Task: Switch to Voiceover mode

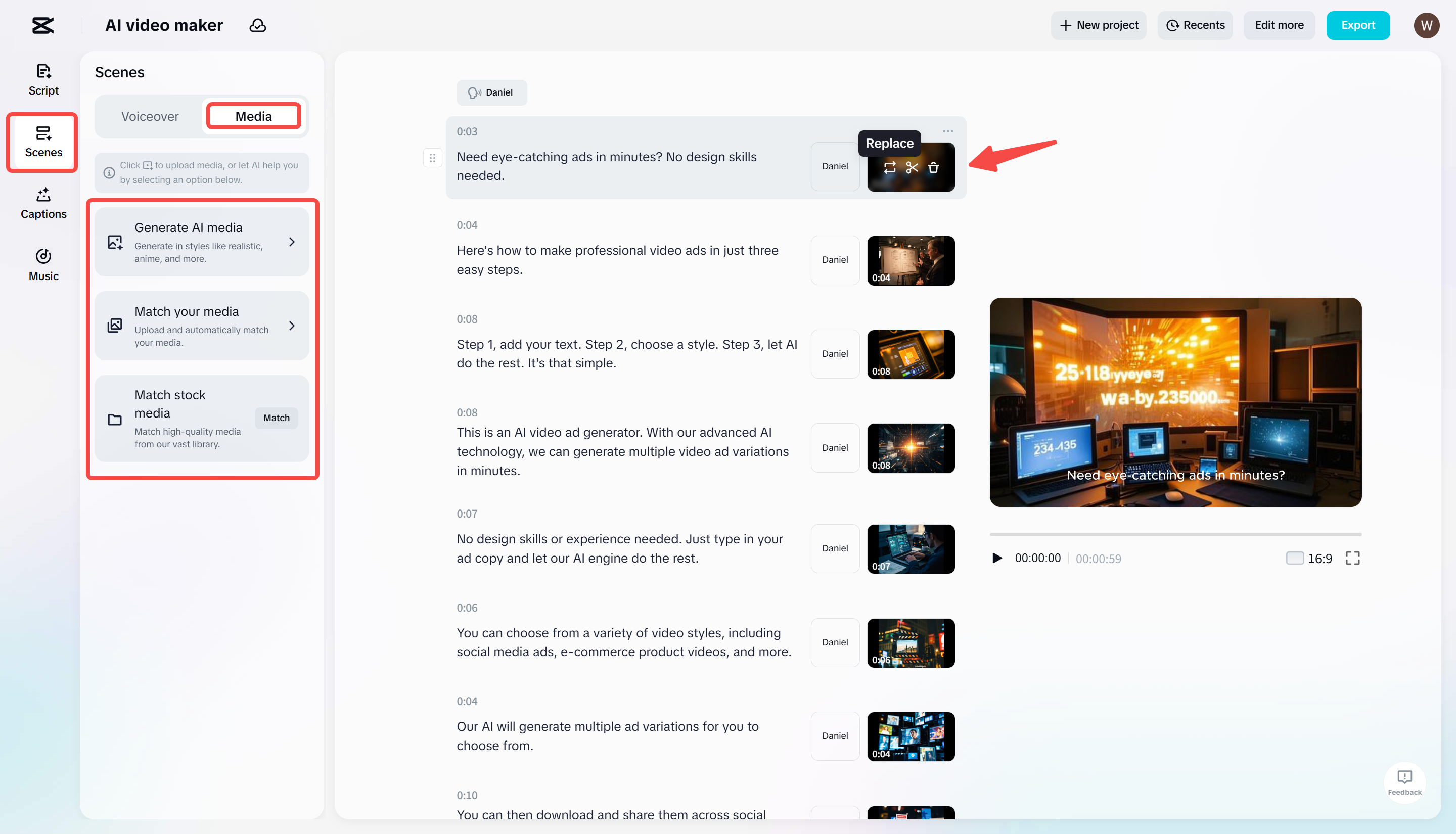Action: click(150, 116)
